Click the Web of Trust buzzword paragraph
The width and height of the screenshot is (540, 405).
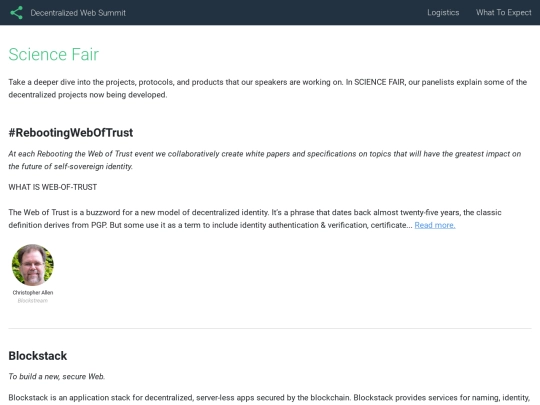255,219
